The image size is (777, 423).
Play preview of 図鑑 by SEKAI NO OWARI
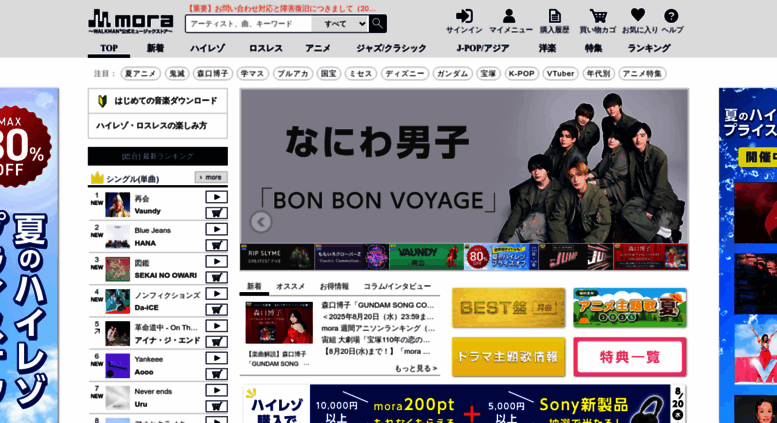point(217,262)
